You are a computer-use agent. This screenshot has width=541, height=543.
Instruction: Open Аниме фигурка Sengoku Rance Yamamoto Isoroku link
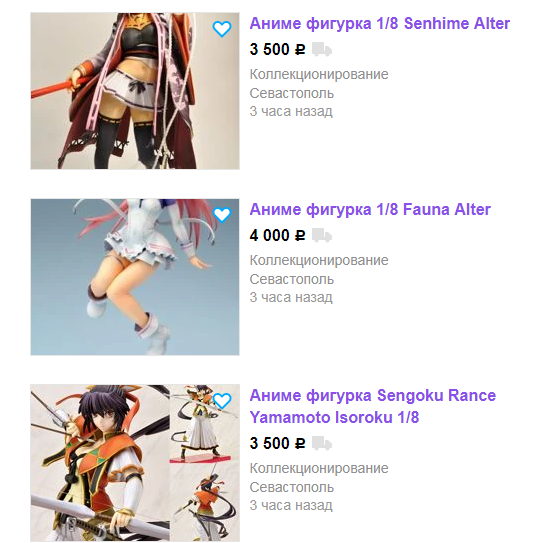pos(373,406)
